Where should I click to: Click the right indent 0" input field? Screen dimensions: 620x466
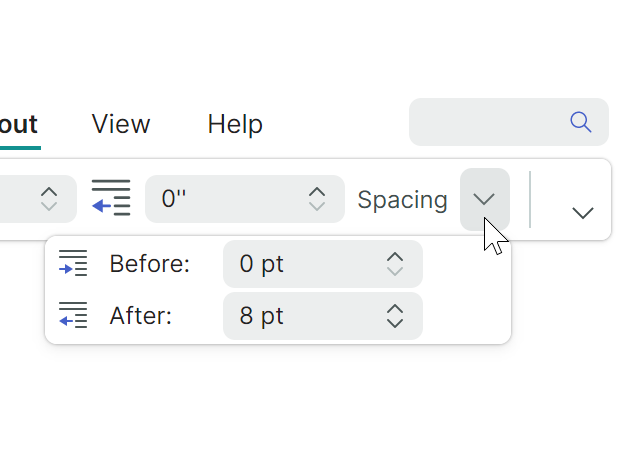click(x=225, y=199)
